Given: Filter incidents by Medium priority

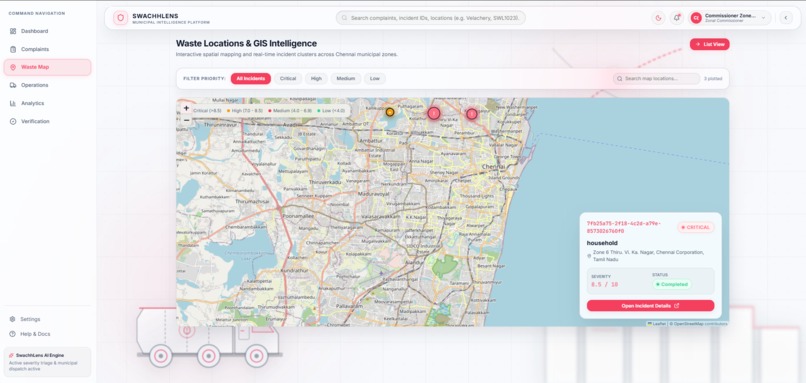Looking at the screenshot, I should click(x=346, y=79).
